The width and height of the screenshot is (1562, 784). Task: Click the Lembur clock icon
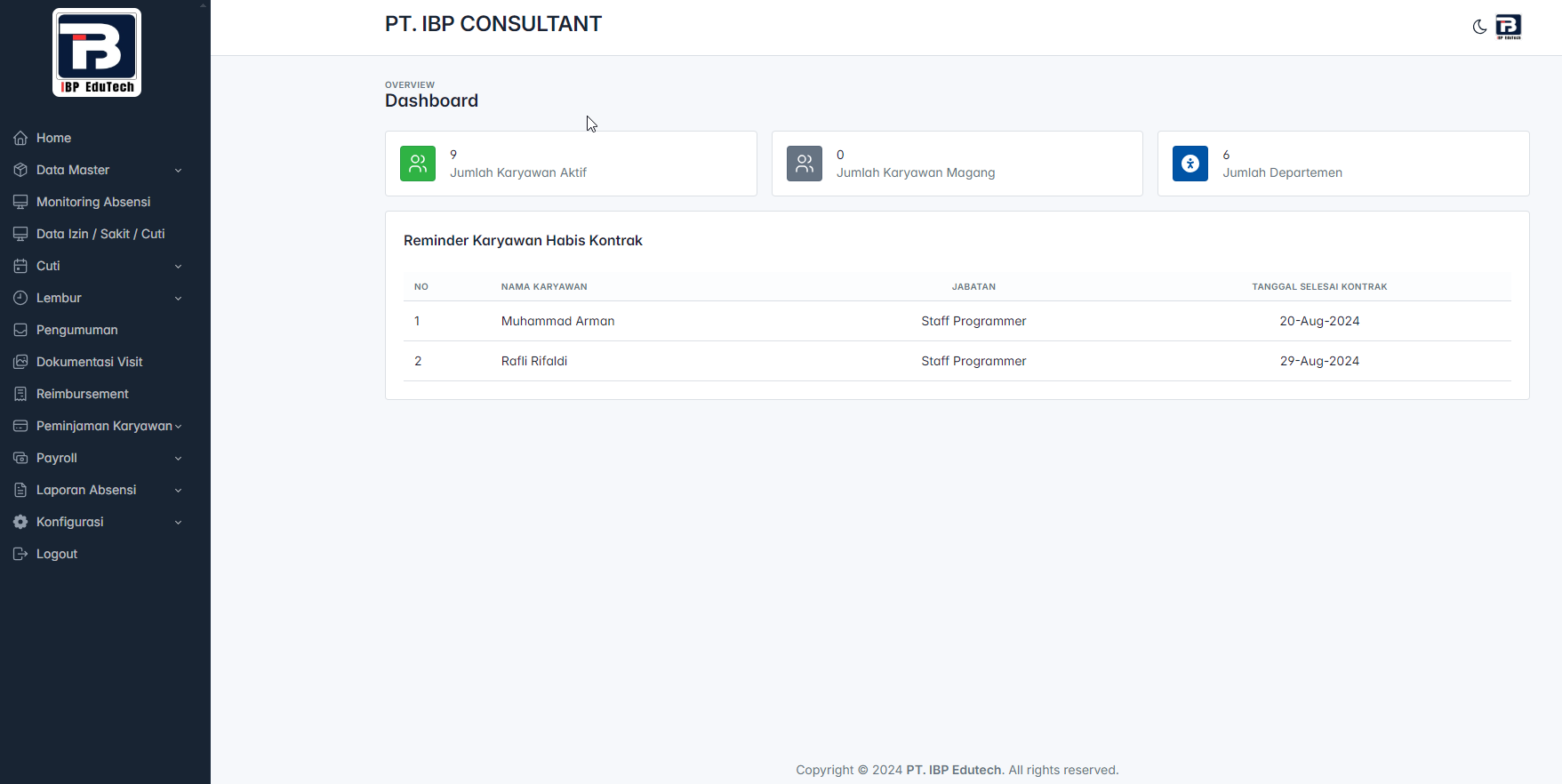tap(20, 298)
